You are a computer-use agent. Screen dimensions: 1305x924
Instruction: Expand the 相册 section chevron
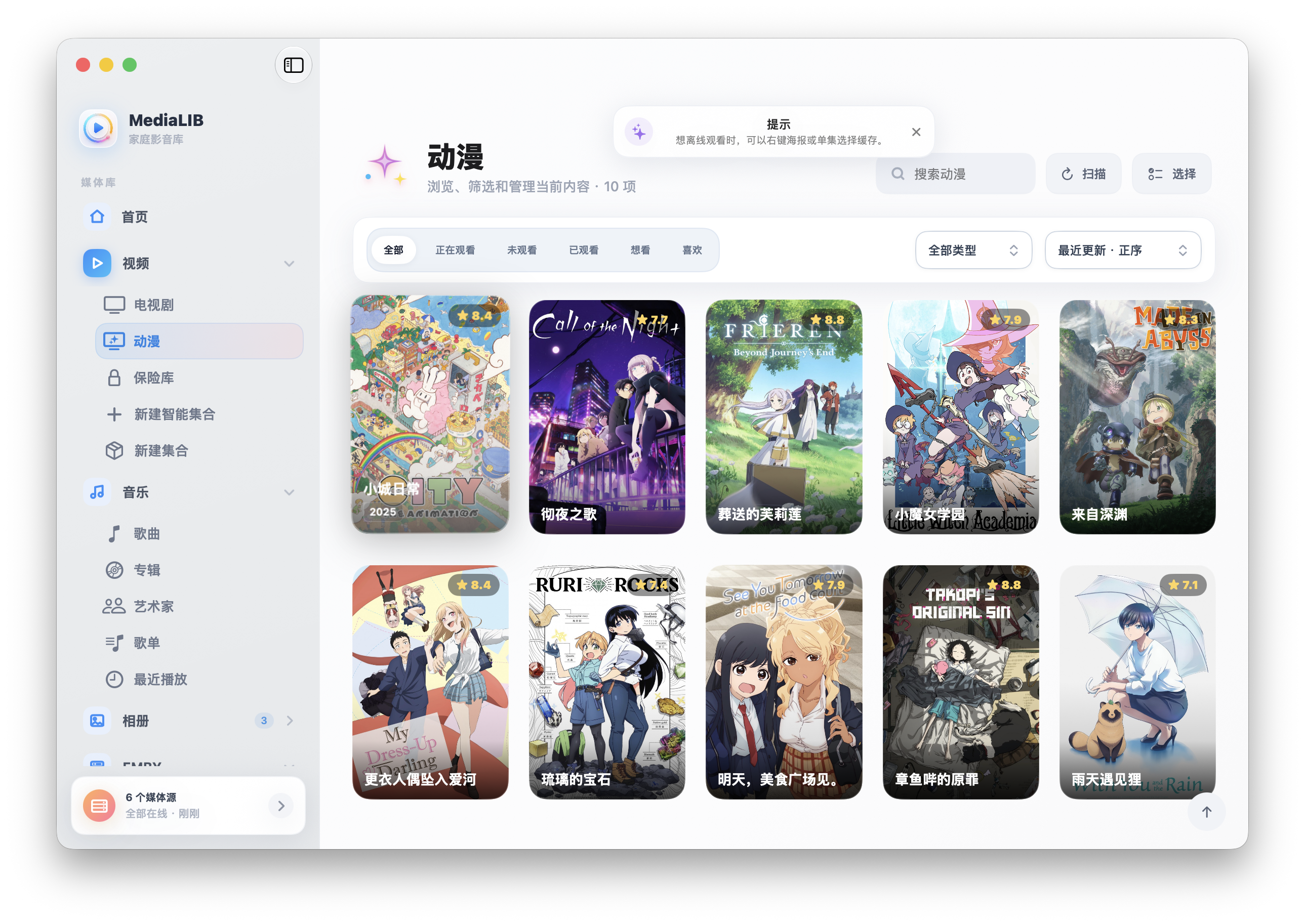[290, 721]
